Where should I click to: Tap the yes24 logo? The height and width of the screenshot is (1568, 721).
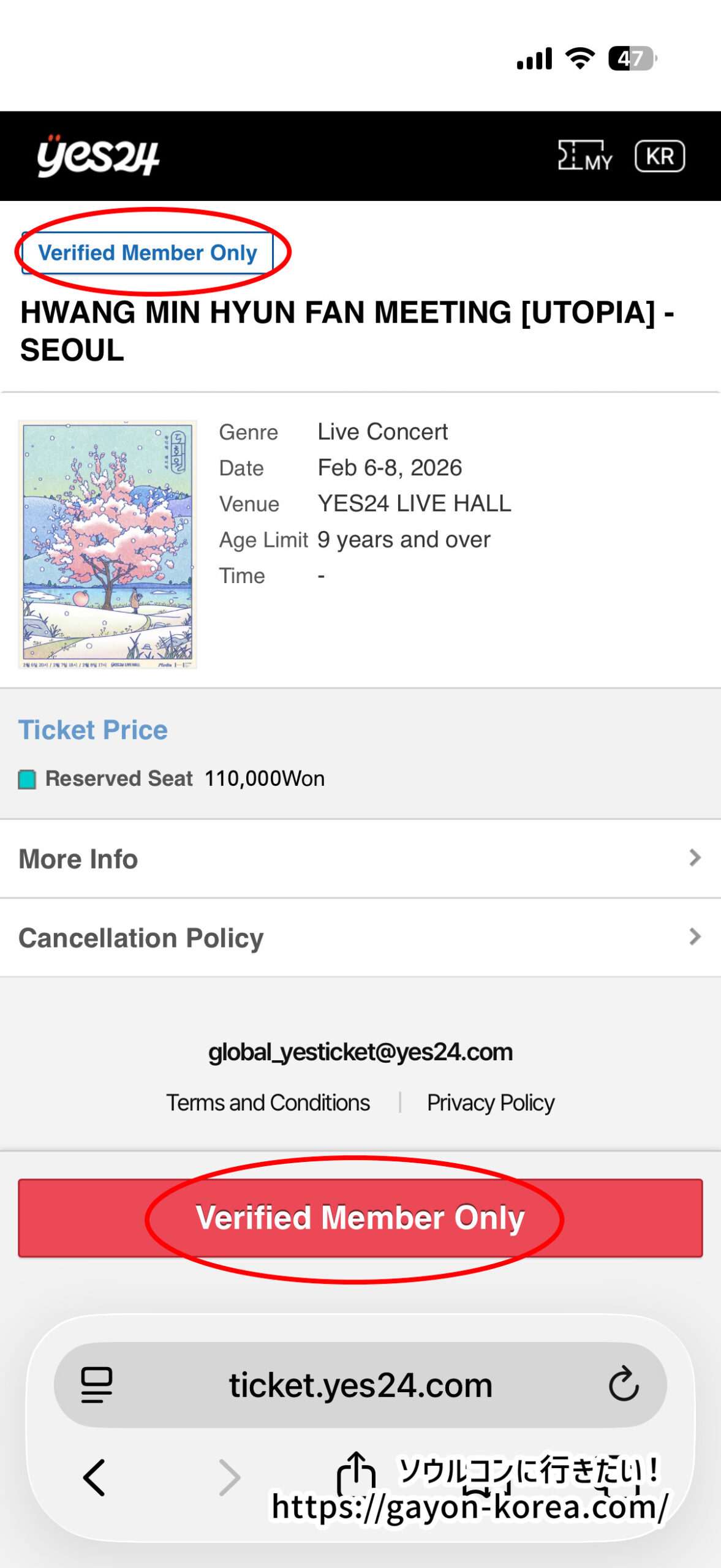pyautogui.click(x=98, y=156)
